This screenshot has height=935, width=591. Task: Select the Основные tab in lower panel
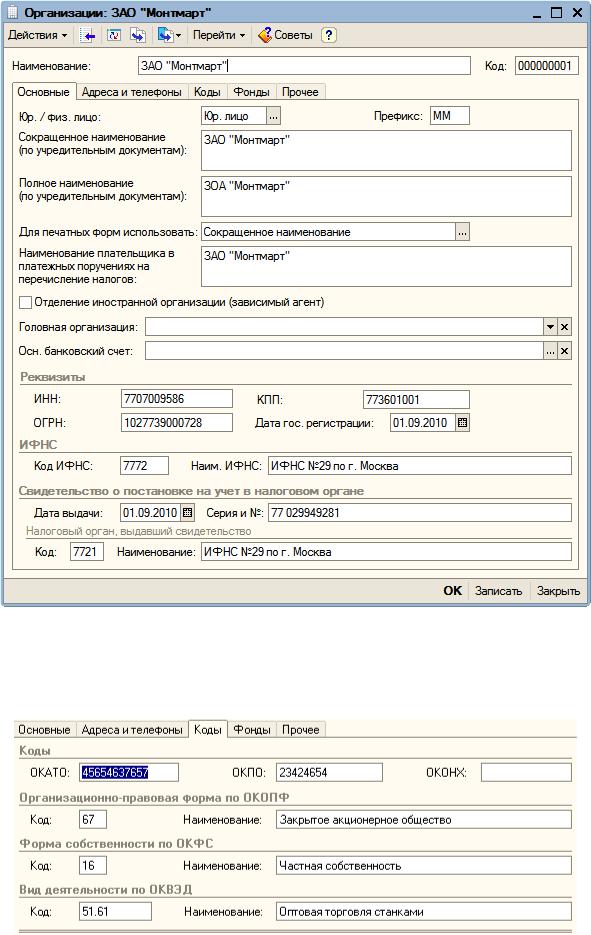[x=44, y=730]
